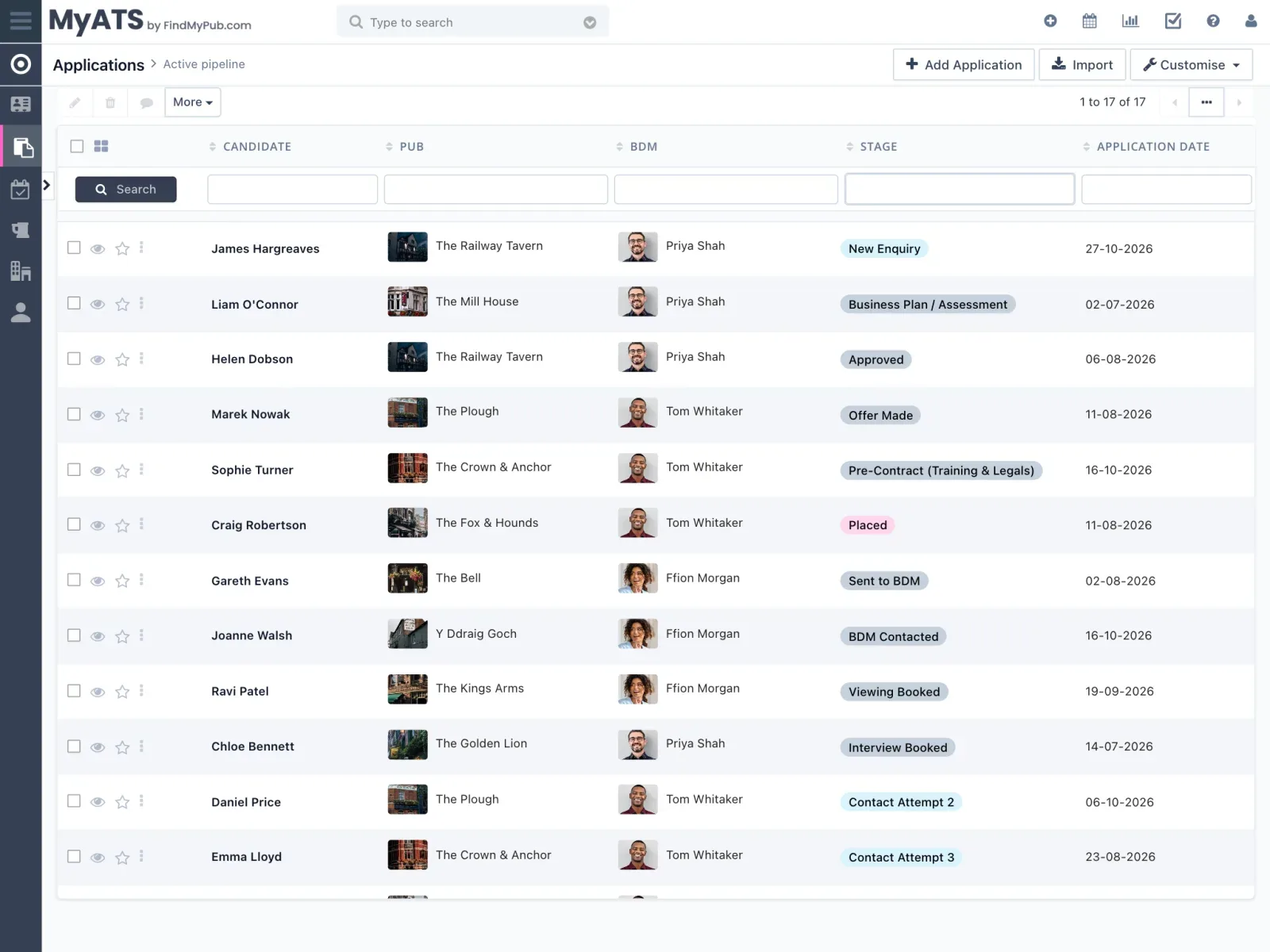Screen dimensions: 1270x952
Task: Star the James Hargreaves application
Action: click(122, 248)
